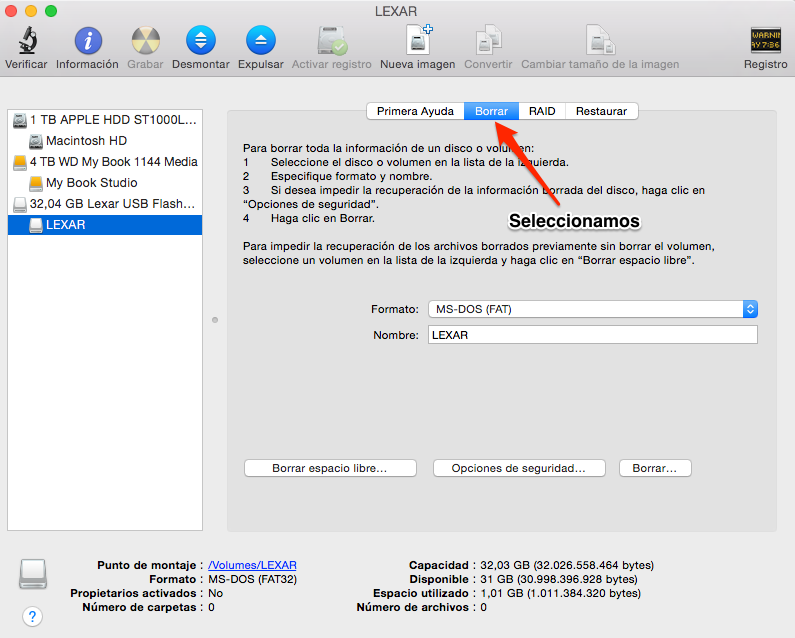Open the RAID tab
This screenshot has height=638, width=795.
pyautogui.click(x=542, y=111)
